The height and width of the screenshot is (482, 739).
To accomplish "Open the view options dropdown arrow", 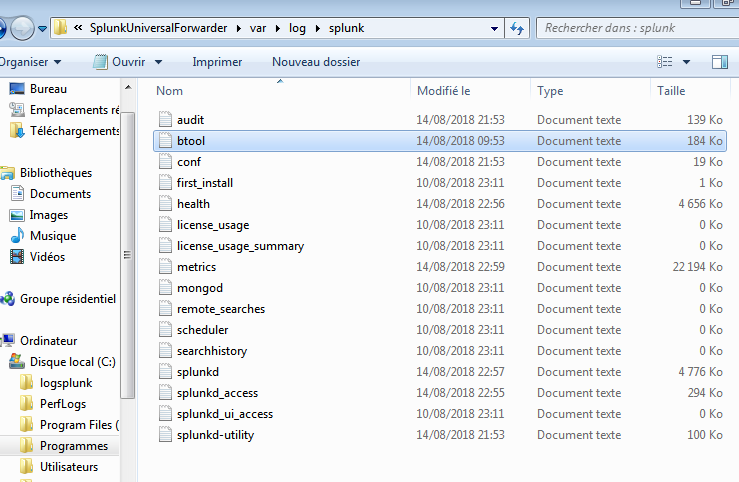I will point(686,62).
